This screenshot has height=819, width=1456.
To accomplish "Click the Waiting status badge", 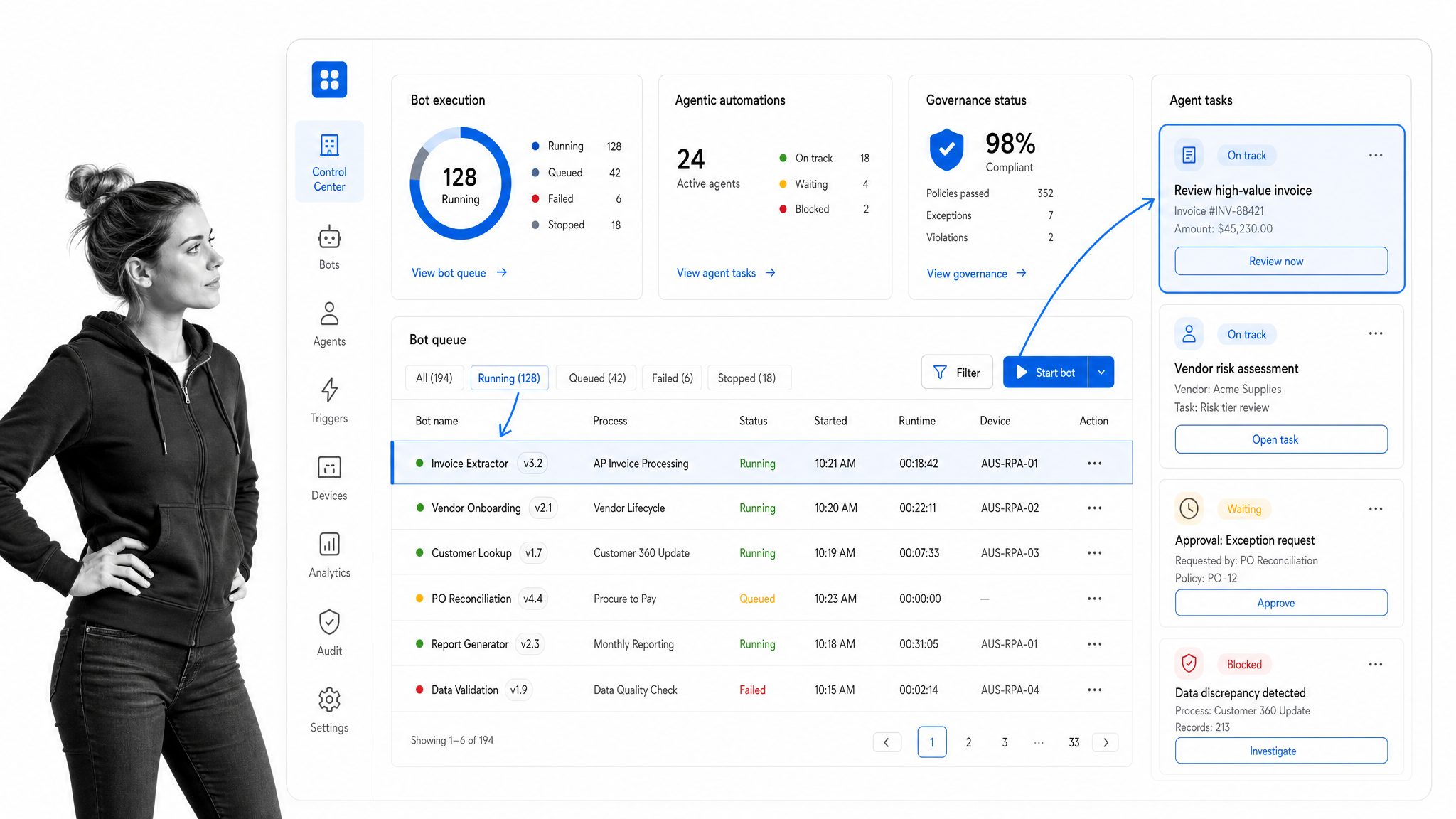I will point(1244,509).
